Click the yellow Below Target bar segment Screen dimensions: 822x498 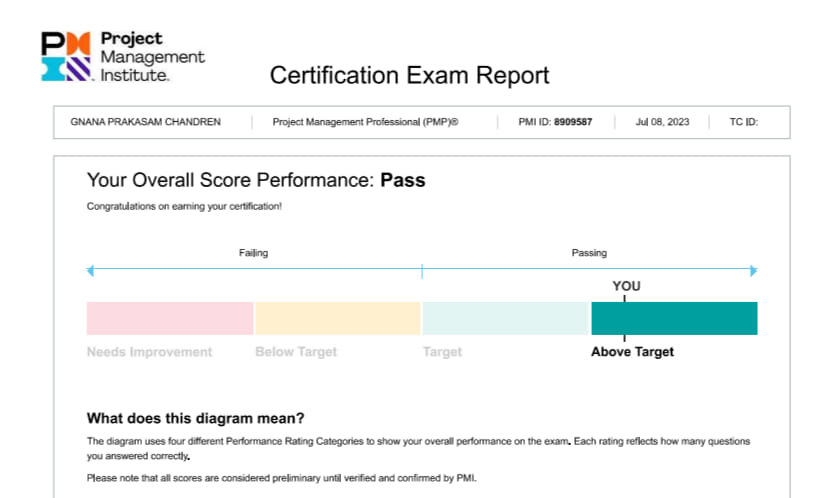point(338,318)
